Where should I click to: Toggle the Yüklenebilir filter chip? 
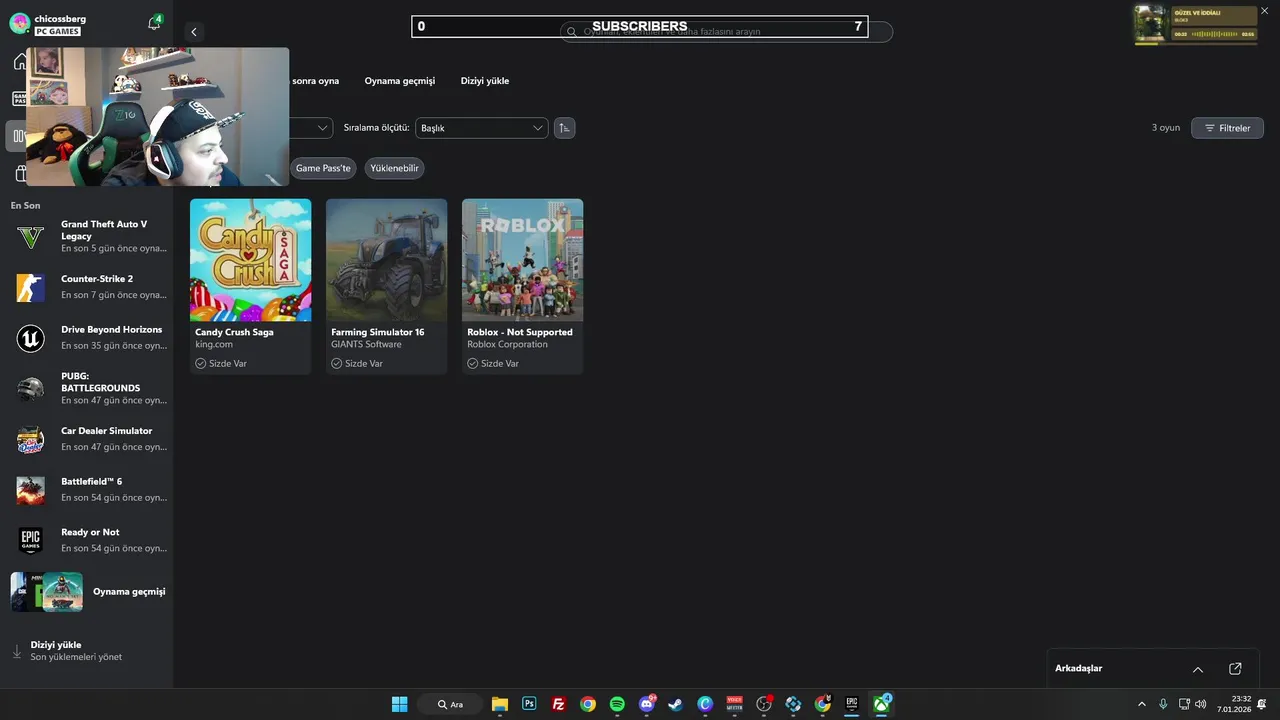[x=394, y=168]
